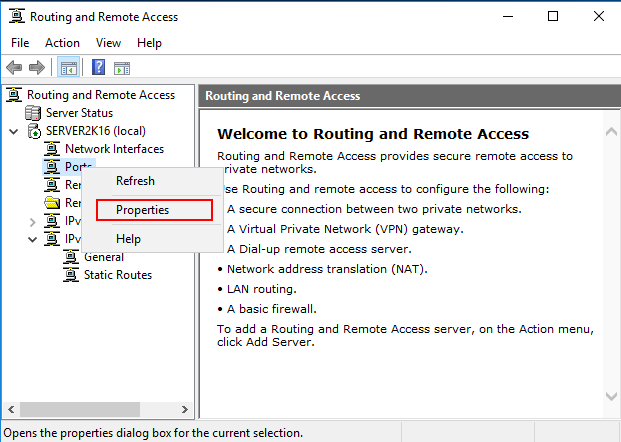
Task: Click the Show/Hide Action Pane icon
Action: (122, 68)
